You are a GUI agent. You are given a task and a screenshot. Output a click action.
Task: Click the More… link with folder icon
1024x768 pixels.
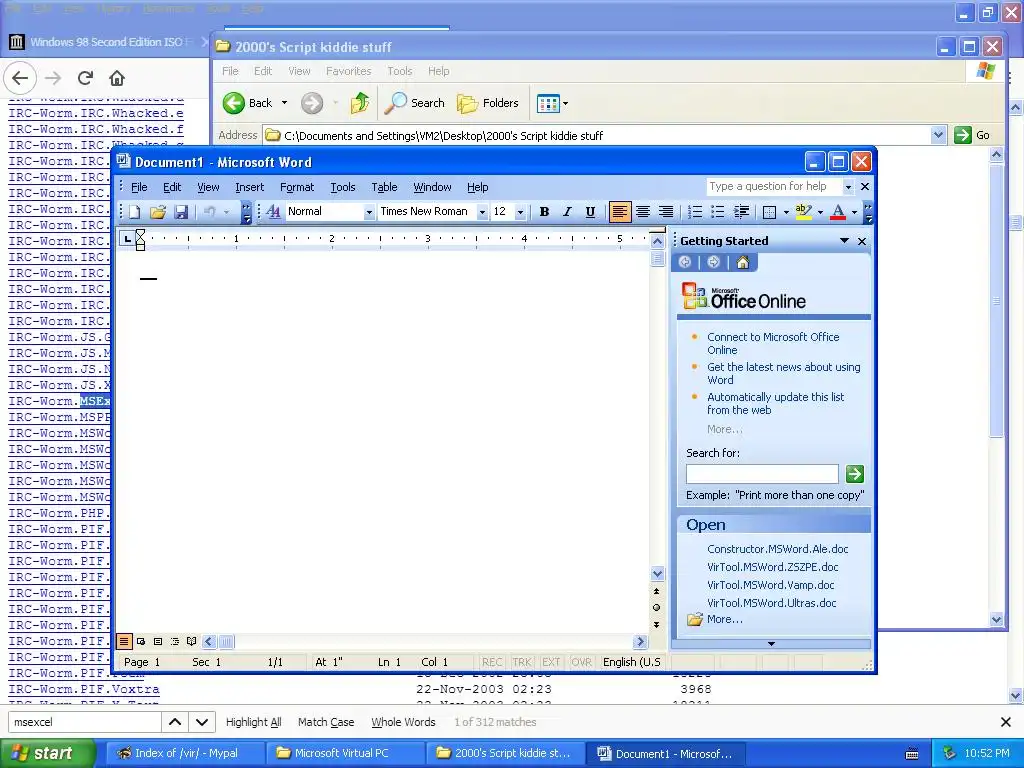pyautogui.click(x=724, y=619)
